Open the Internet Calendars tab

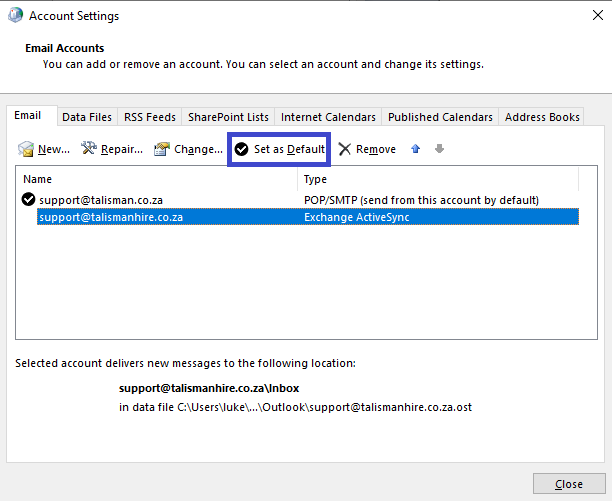pyautogui.click(x=328, y=117)
